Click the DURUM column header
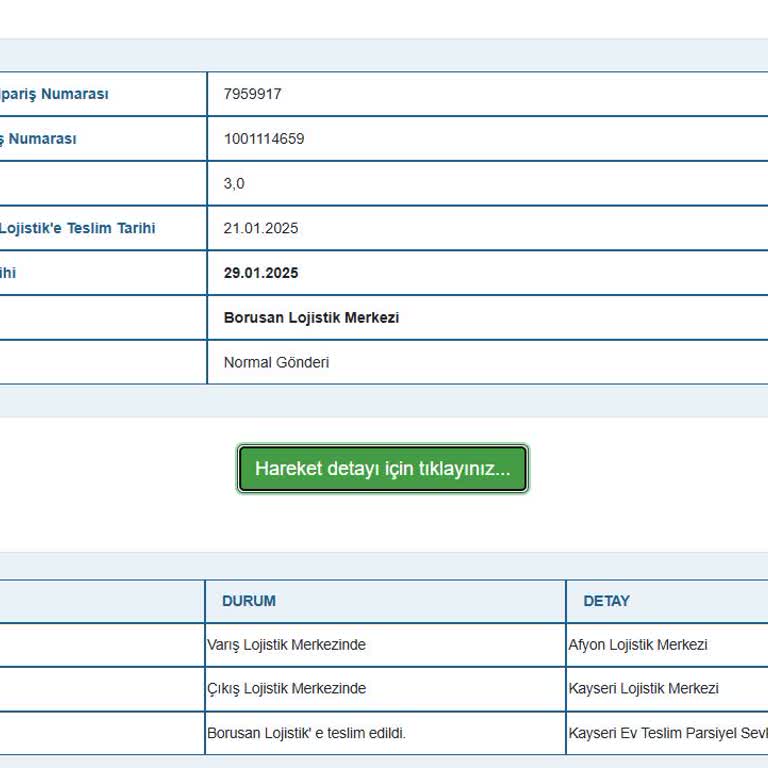This screenshot has height=768, width=768. click(x=249, y=601)
